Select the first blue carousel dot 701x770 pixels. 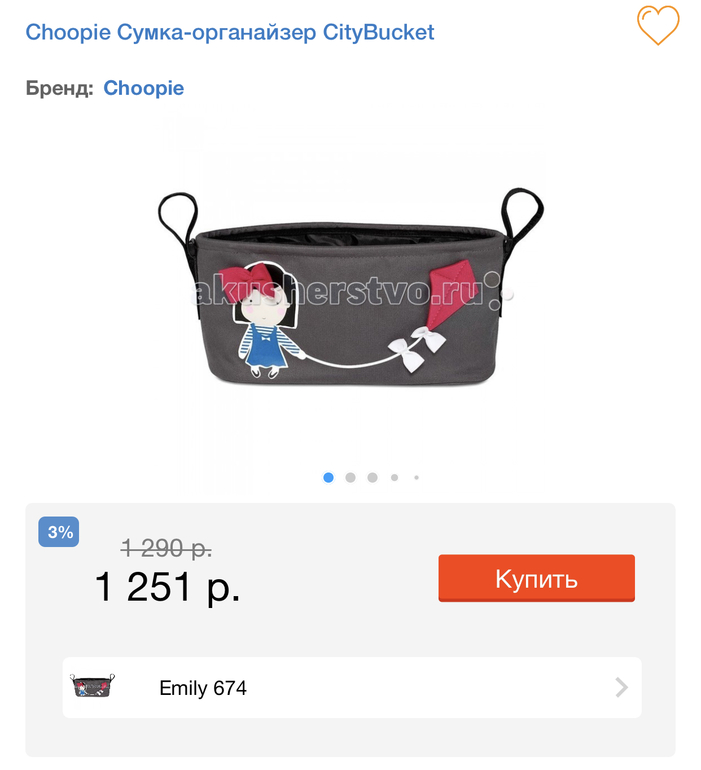(x=329, y=477)
